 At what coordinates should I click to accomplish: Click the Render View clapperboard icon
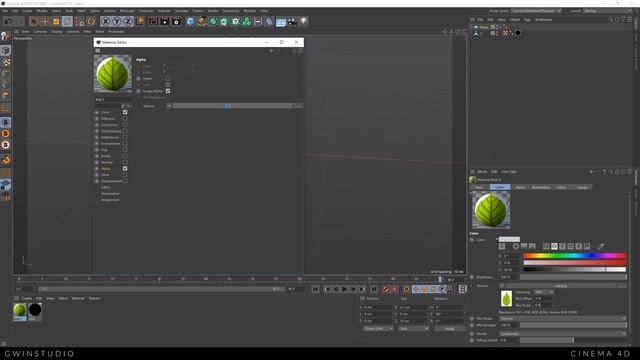pyautogui.click(x=153, y=21)
